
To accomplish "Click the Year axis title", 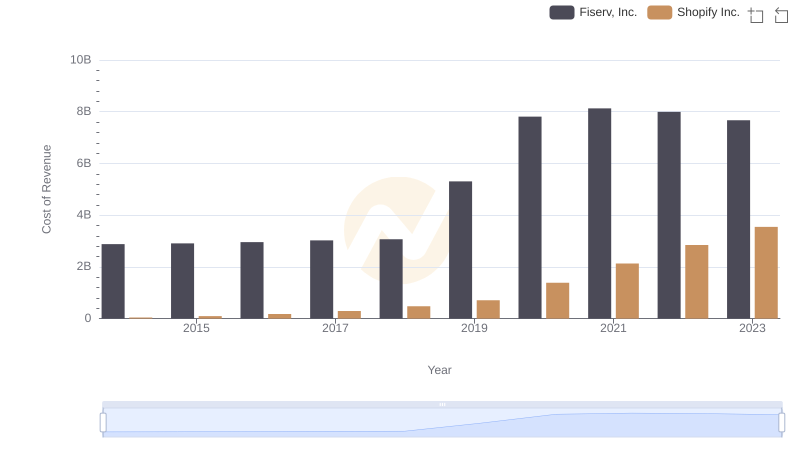I will coord(439,370).
